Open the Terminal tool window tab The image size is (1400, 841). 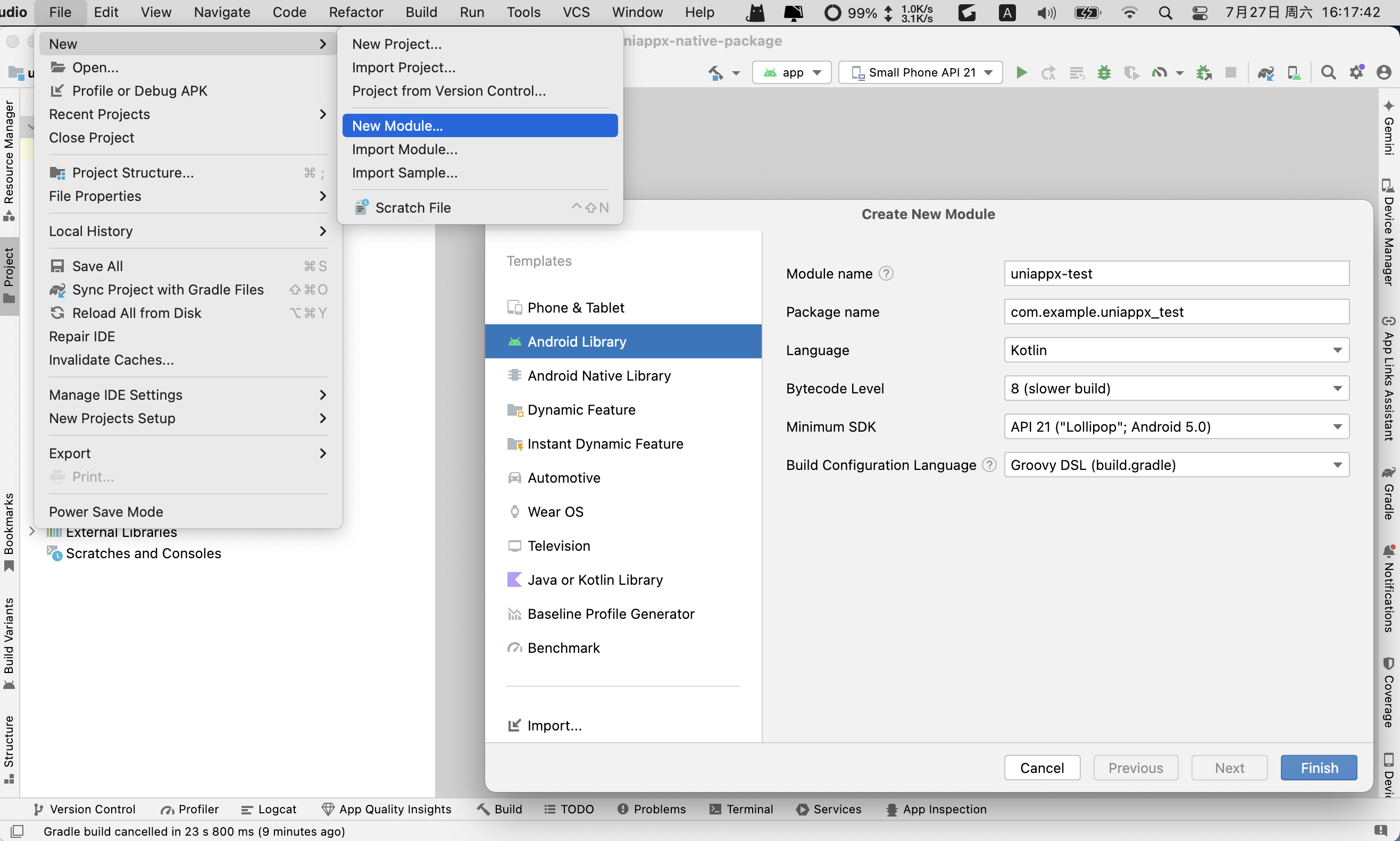click(741, 809)
